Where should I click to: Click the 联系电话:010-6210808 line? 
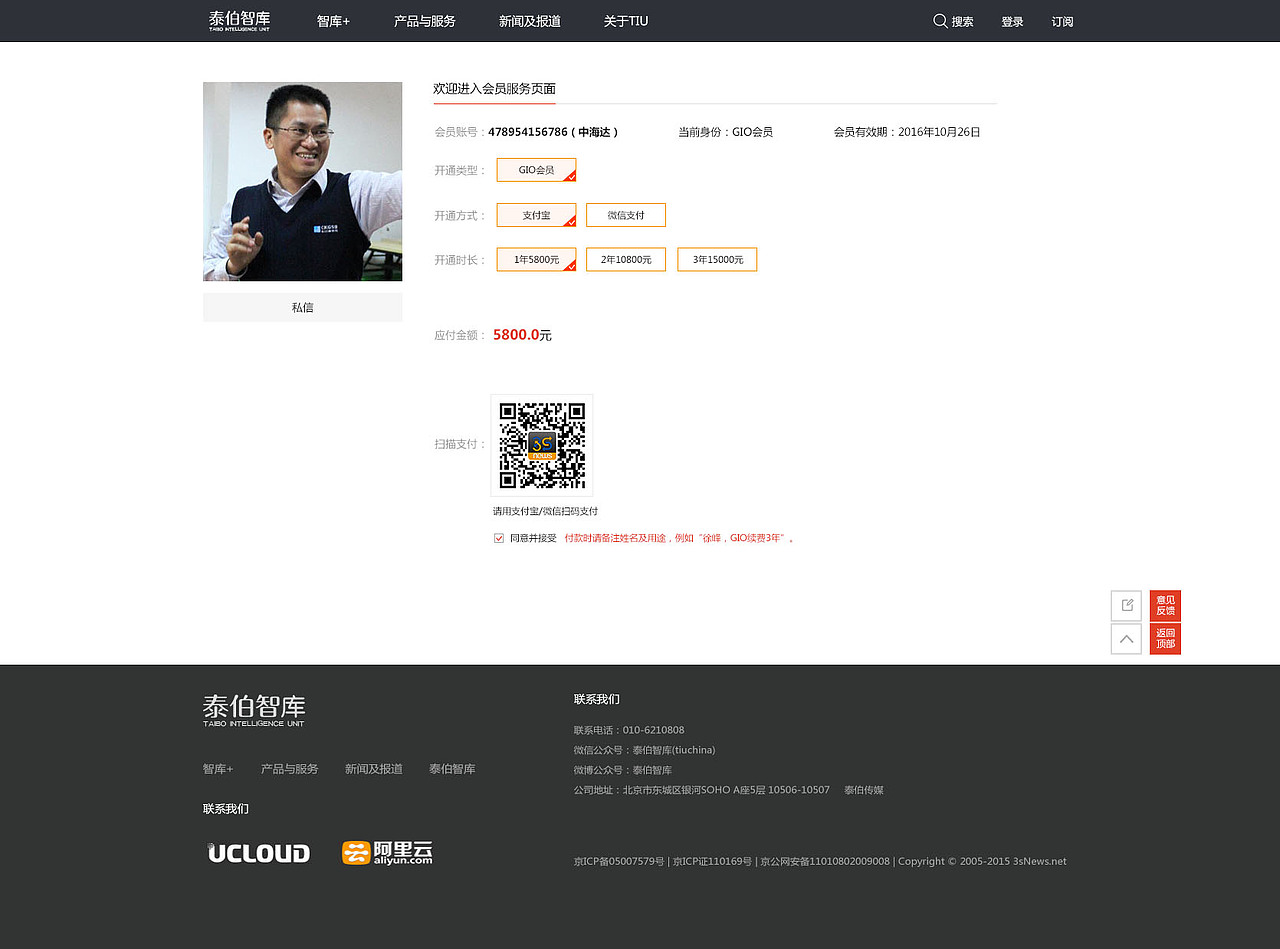click(629, 730)
